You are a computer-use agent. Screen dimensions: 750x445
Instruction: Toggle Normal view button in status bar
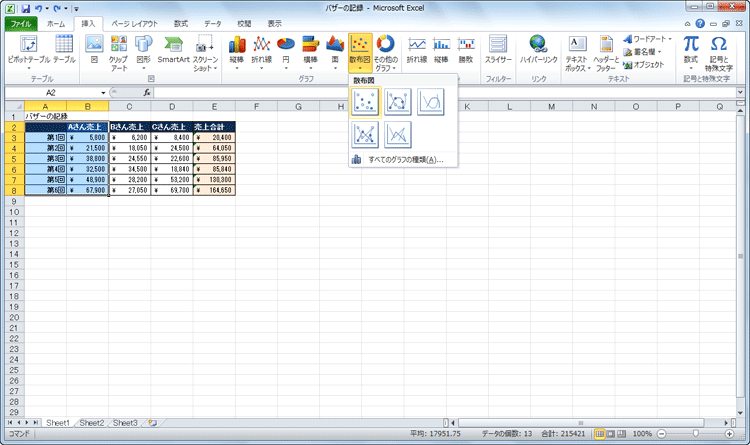pyautogui.click(x=602, y=433)
